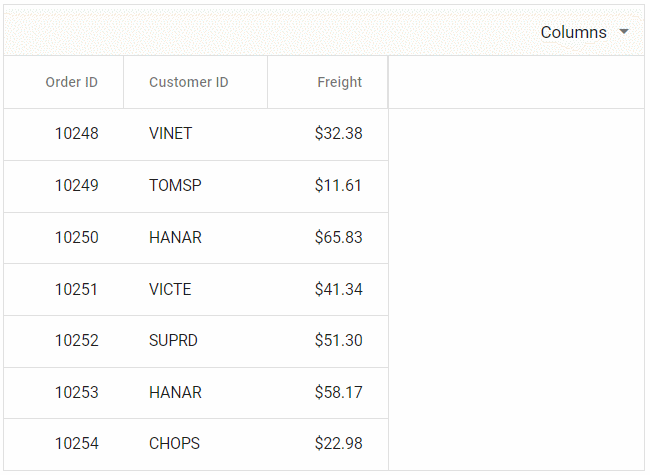Click the SUPRD customer cell

[174, 341]
